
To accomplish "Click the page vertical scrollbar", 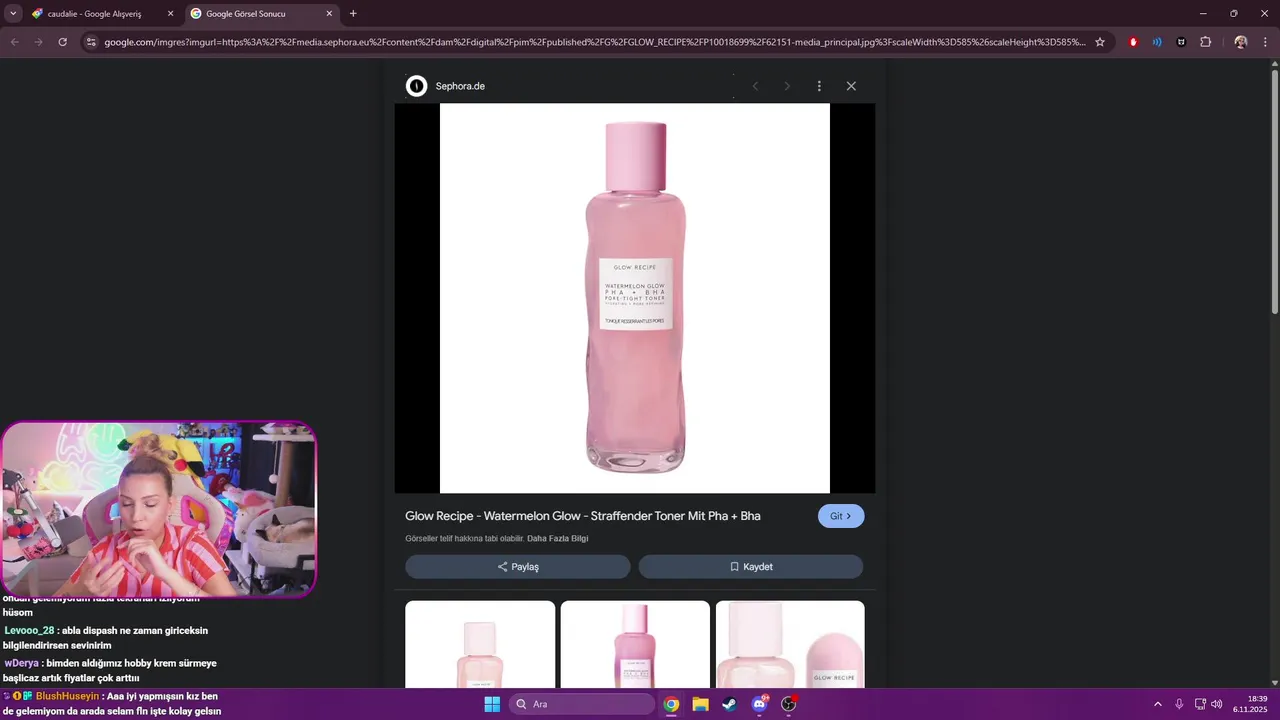I will [x=1274, y=193].
